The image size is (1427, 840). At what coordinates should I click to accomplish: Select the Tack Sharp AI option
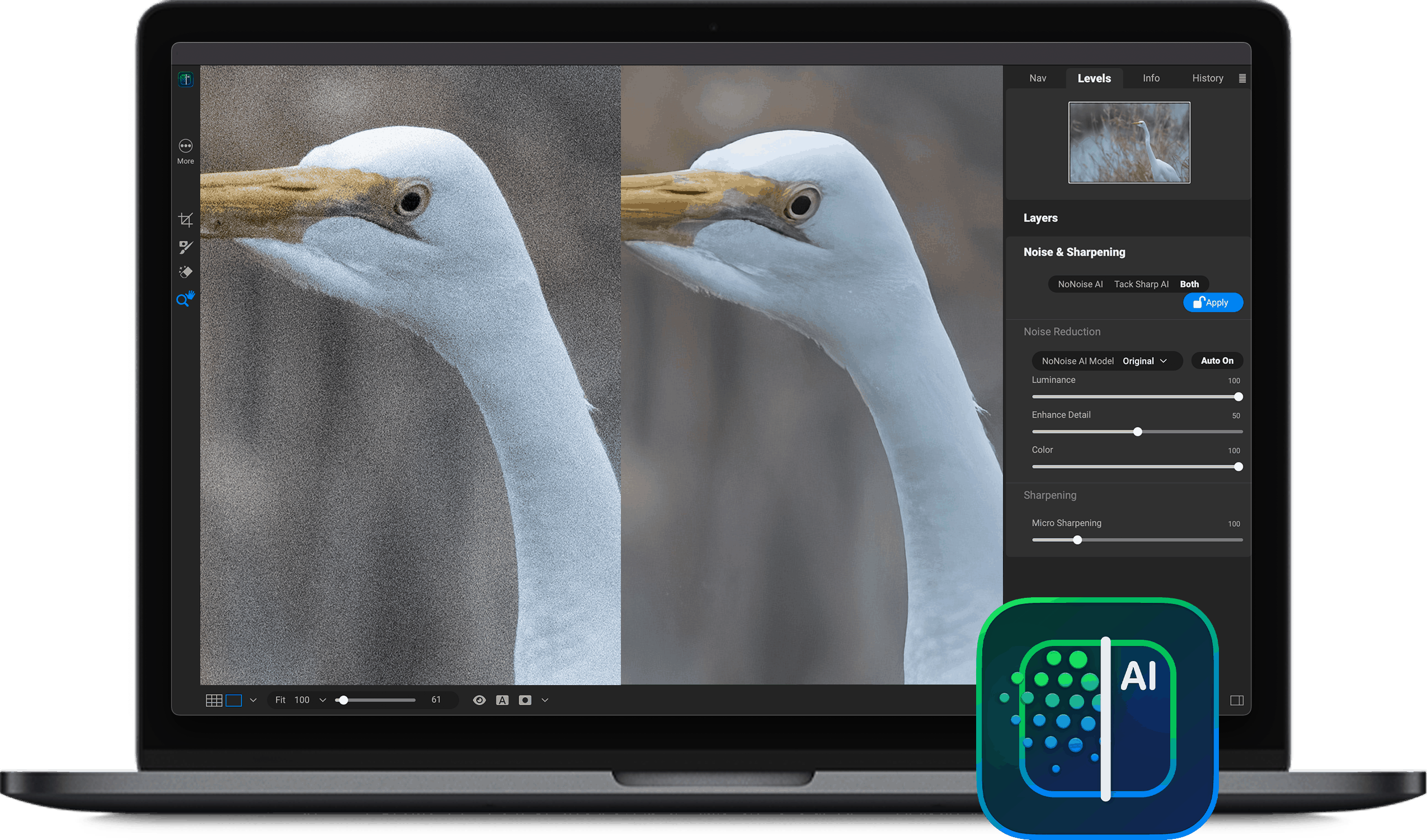click(1141, 284)
